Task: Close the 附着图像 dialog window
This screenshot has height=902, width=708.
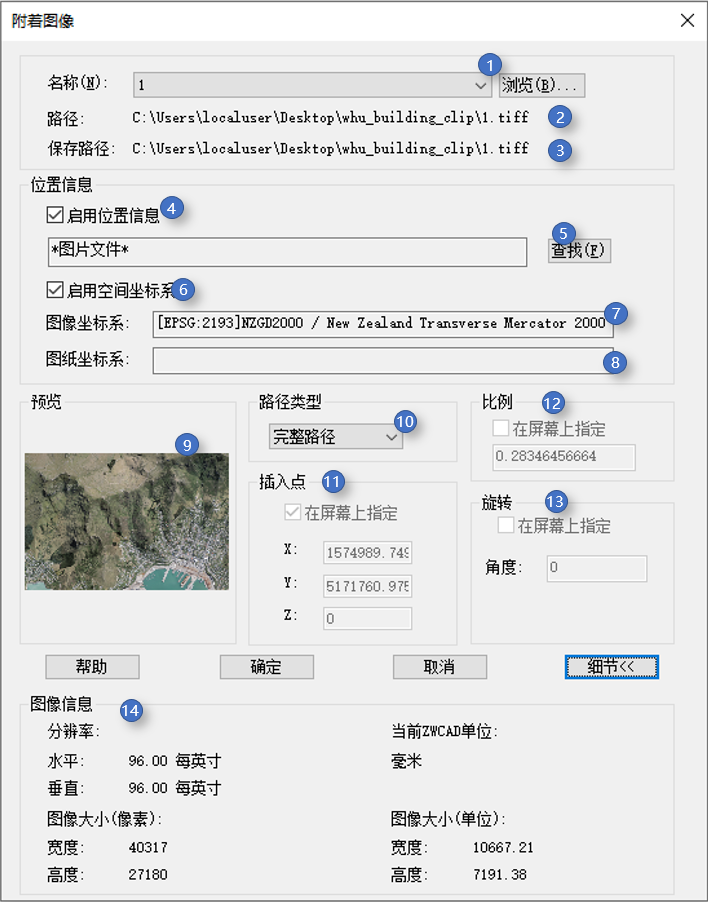Action: click(686, 20)
